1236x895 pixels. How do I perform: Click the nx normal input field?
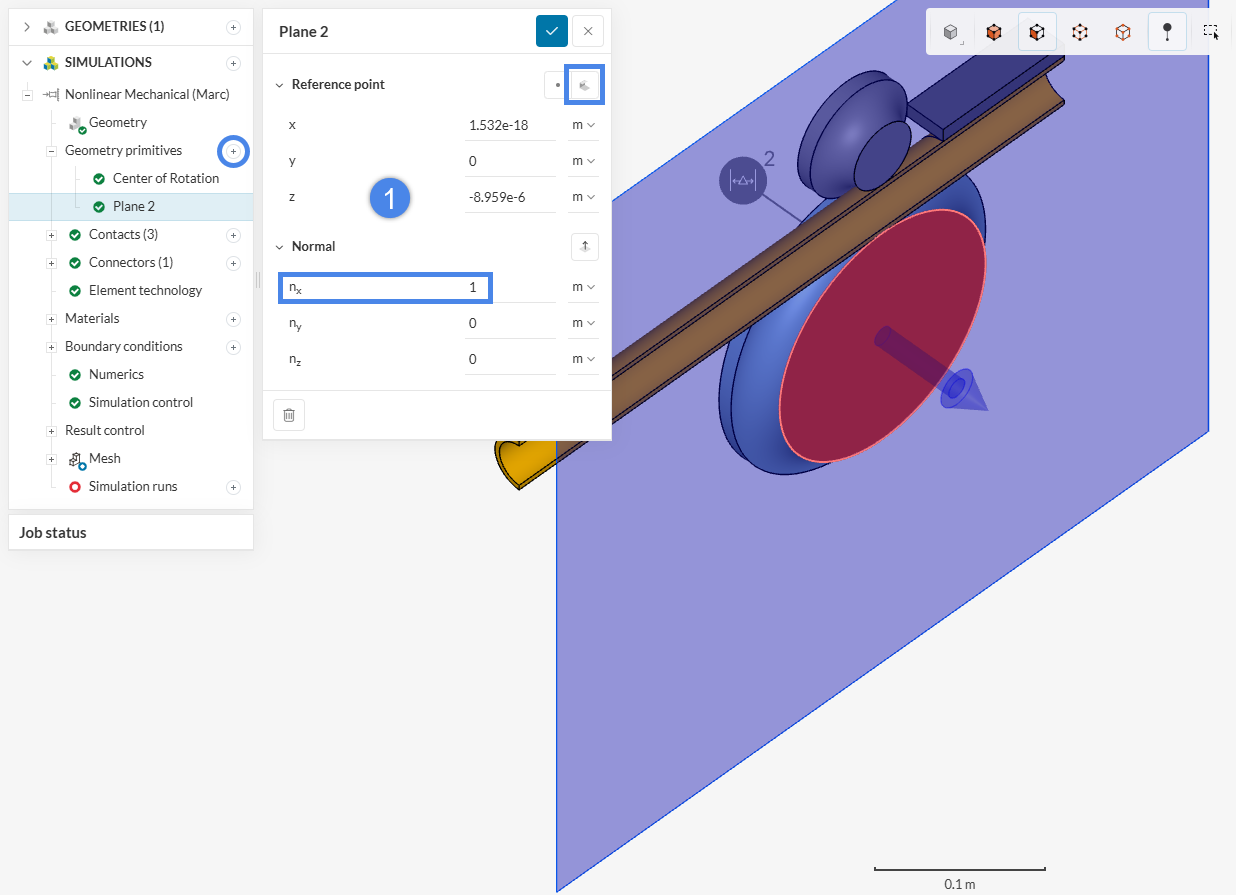[x=385, y=288]
